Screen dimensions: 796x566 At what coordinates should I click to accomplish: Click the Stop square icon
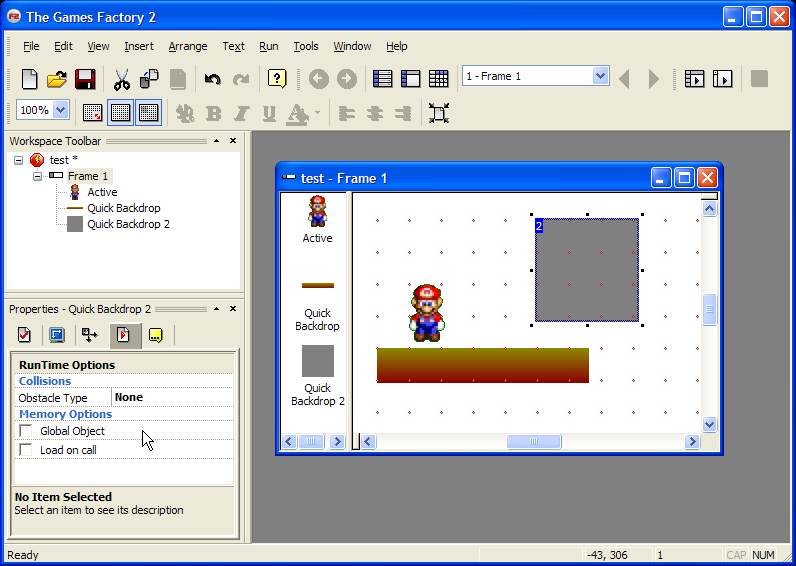759,79
